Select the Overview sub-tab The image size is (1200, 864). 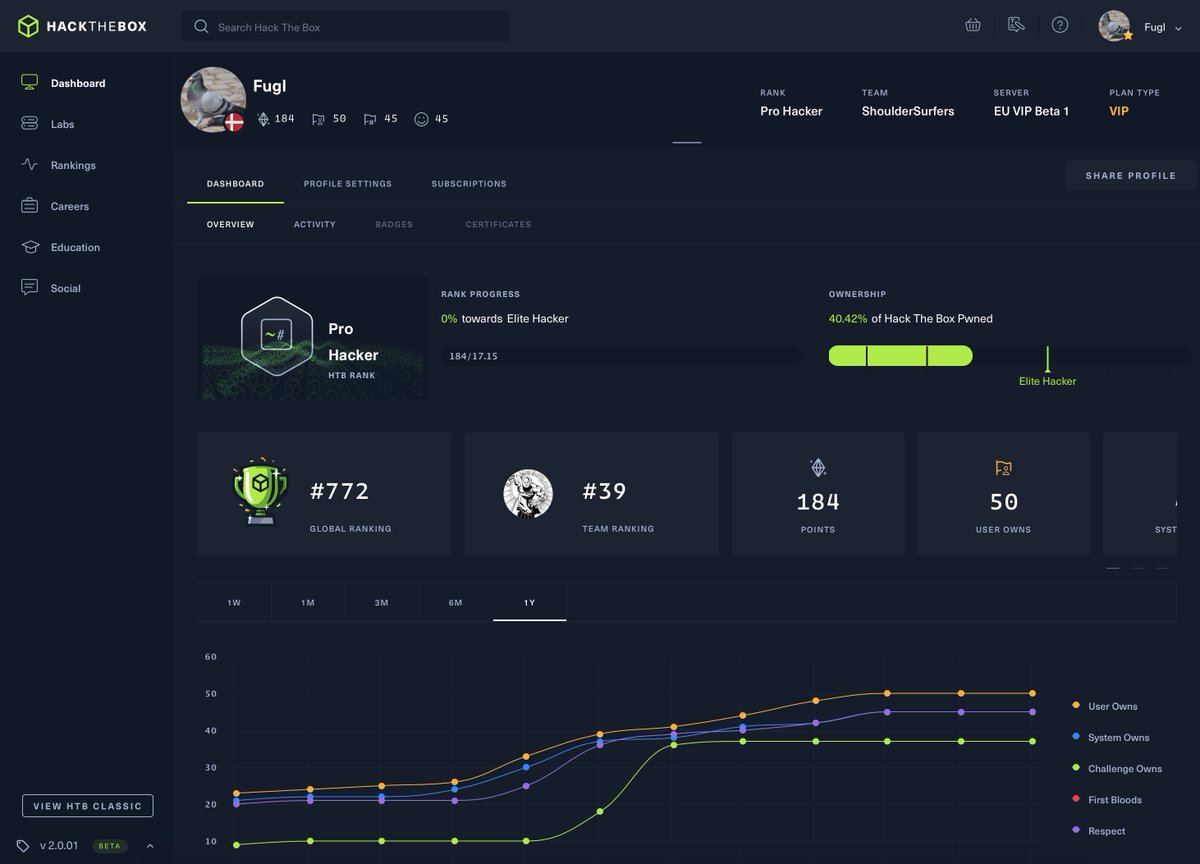(231, 225)
